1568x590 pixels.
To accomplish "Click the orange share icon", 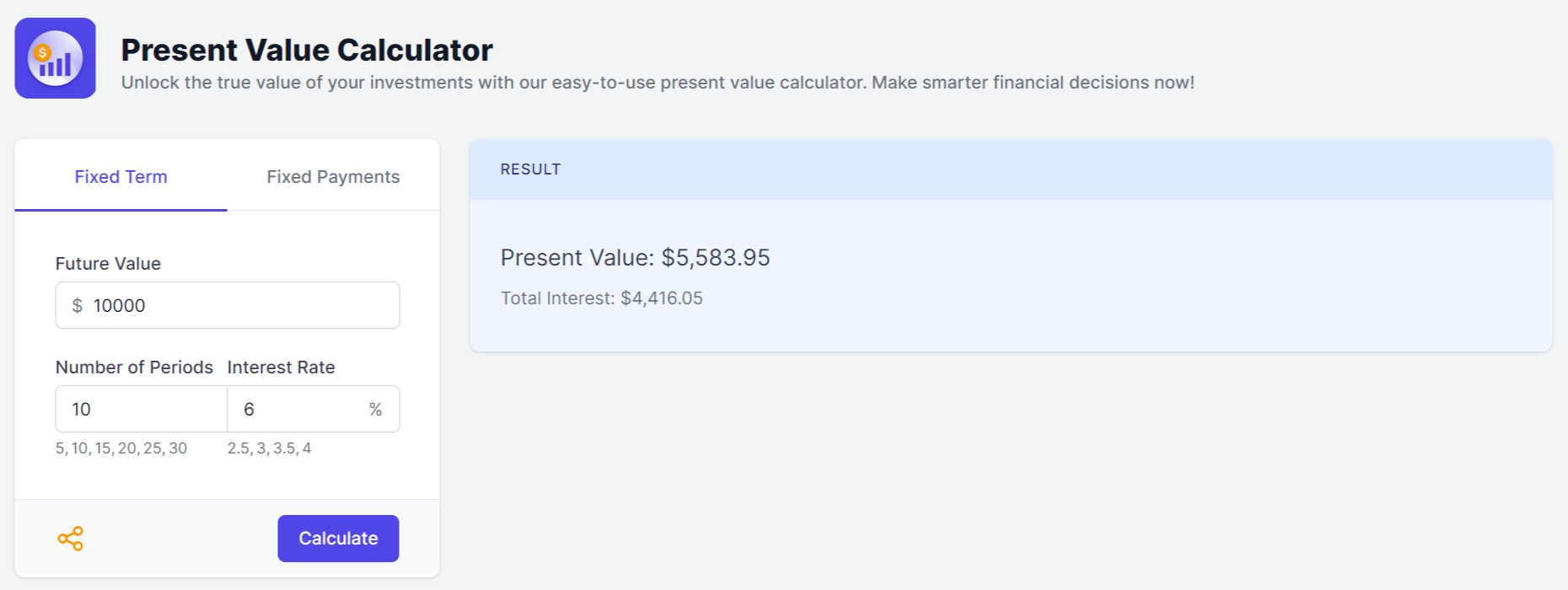I will pos(71,539).
